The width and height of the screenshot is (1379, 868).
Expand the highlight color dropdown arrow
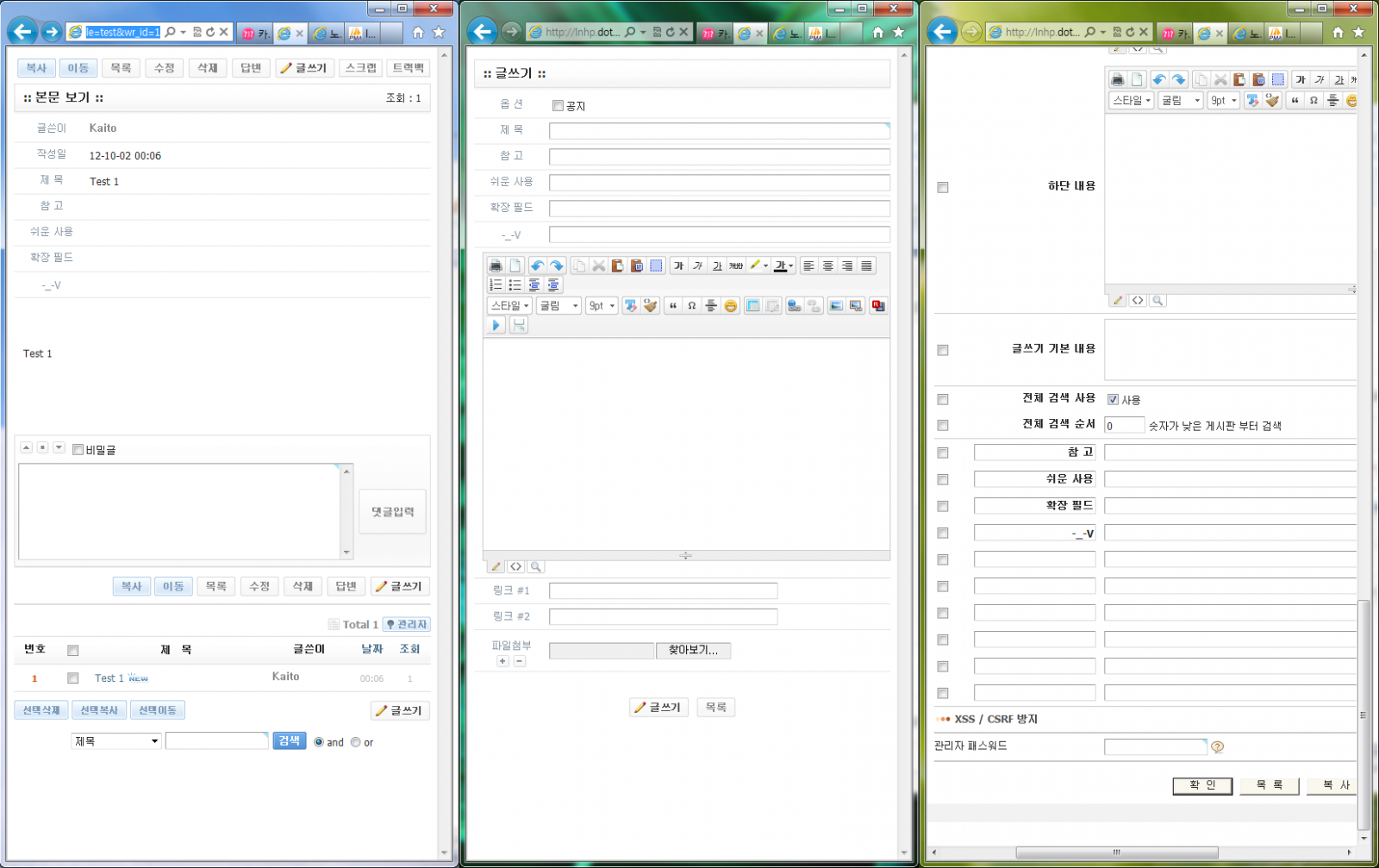(x=765, y=266)
